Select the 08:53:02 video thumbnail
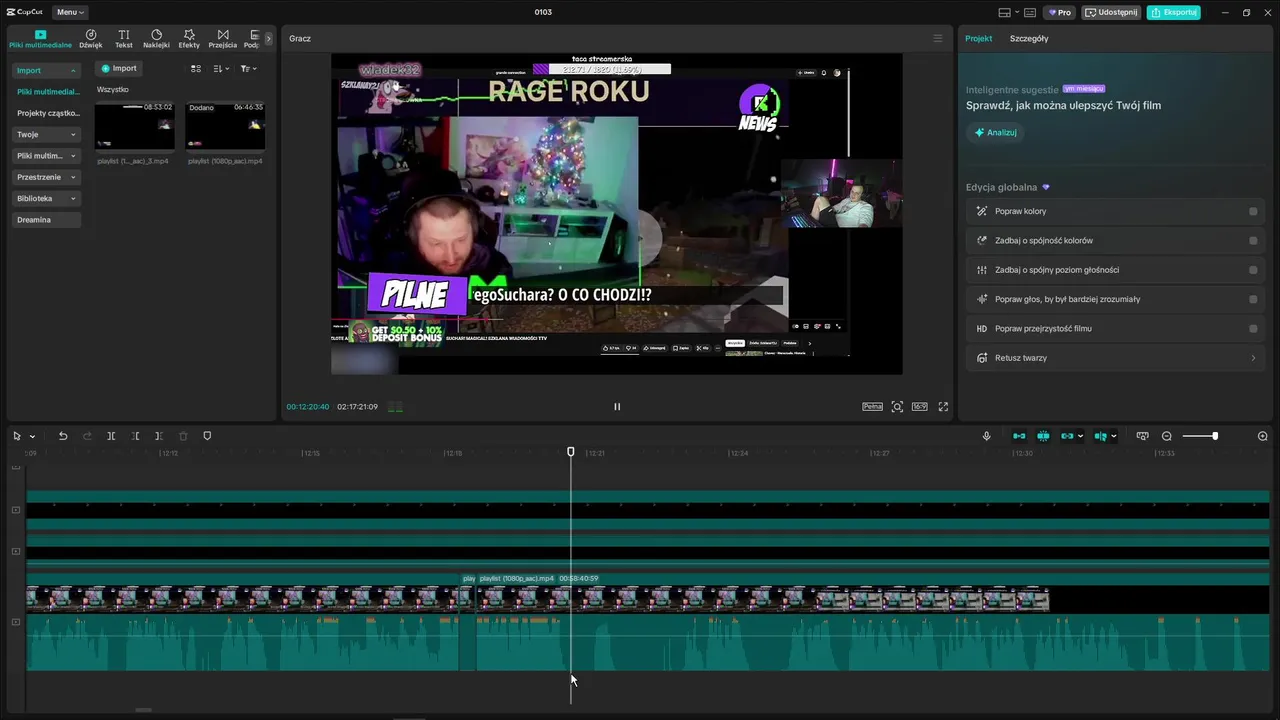The width and height of the screenshot is (1280, 720). tap(135, 125)
